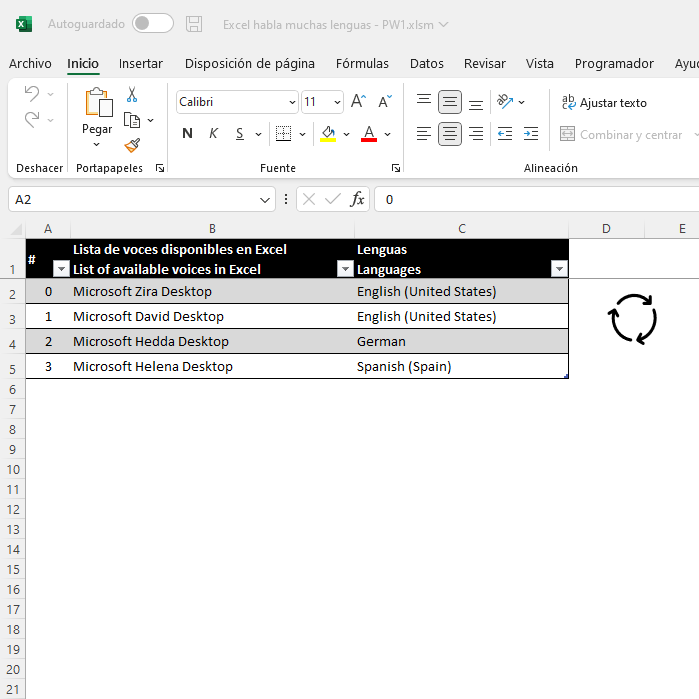
Task: Decrease font size with small A
Action: tap(385, 102)
